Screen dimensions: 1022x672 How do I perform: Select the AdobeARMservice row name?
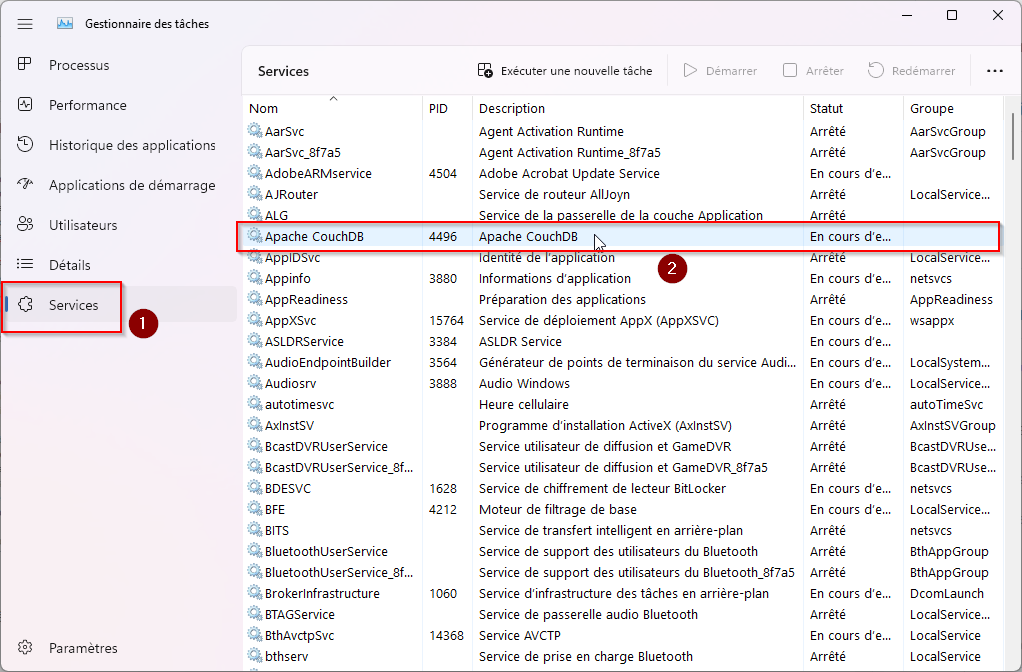pyautogui.click(x=318, y=173)
